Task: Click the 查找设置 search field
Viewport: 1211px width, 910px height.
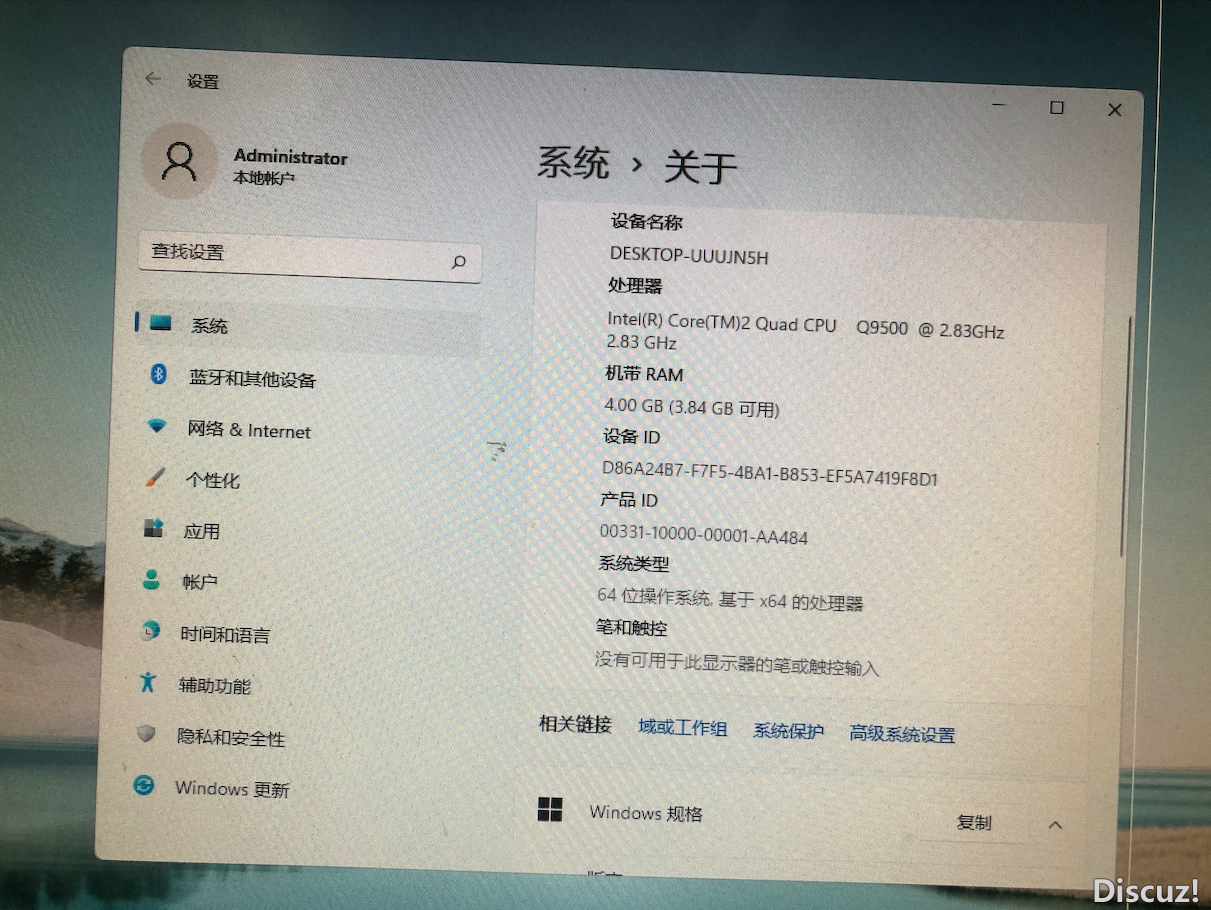Action: point(310,257)
